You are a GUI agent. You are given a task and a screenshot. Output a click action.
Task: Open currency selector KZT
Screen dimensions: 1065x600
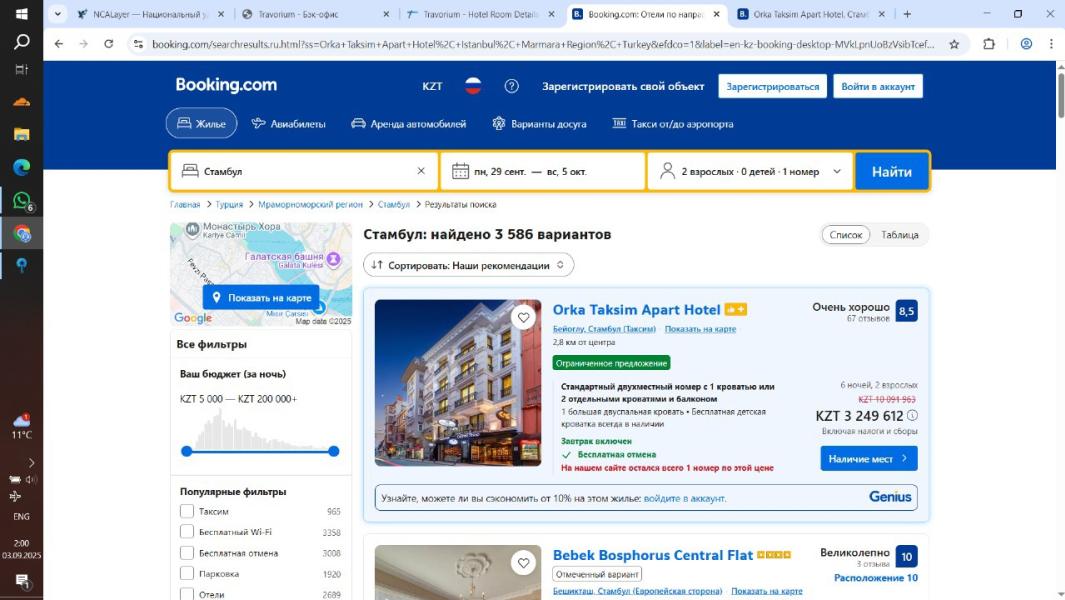point(432,86)
